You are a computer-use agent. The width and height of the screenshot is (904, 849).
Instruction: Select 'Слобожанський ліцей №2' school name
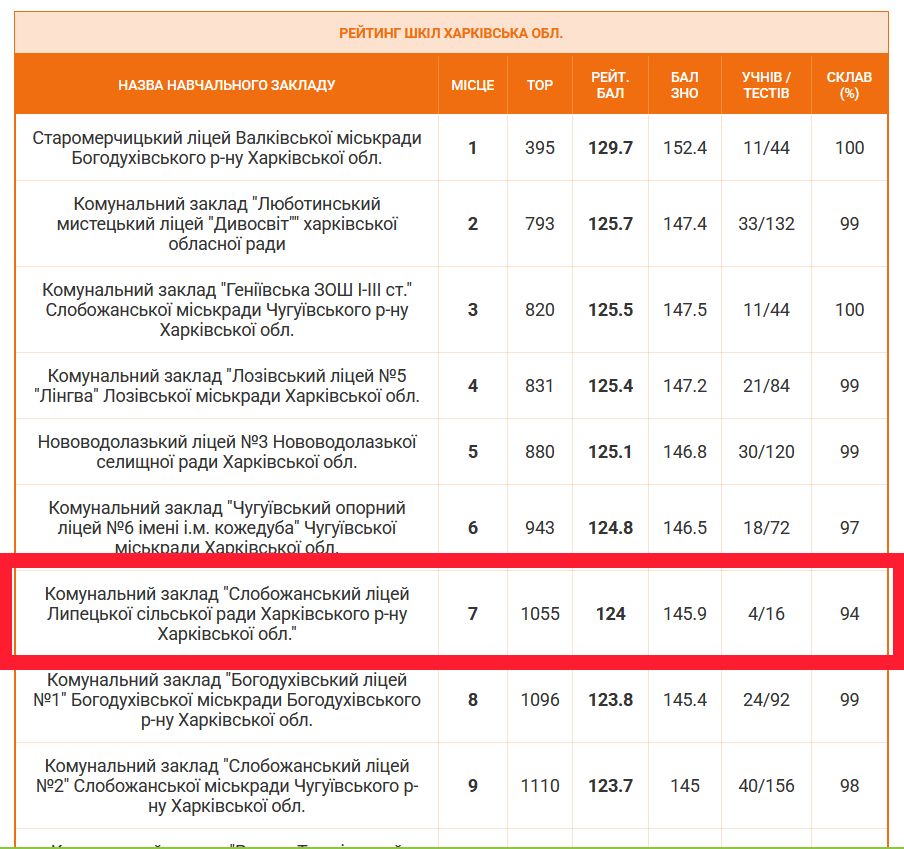[x=227, y=786]
